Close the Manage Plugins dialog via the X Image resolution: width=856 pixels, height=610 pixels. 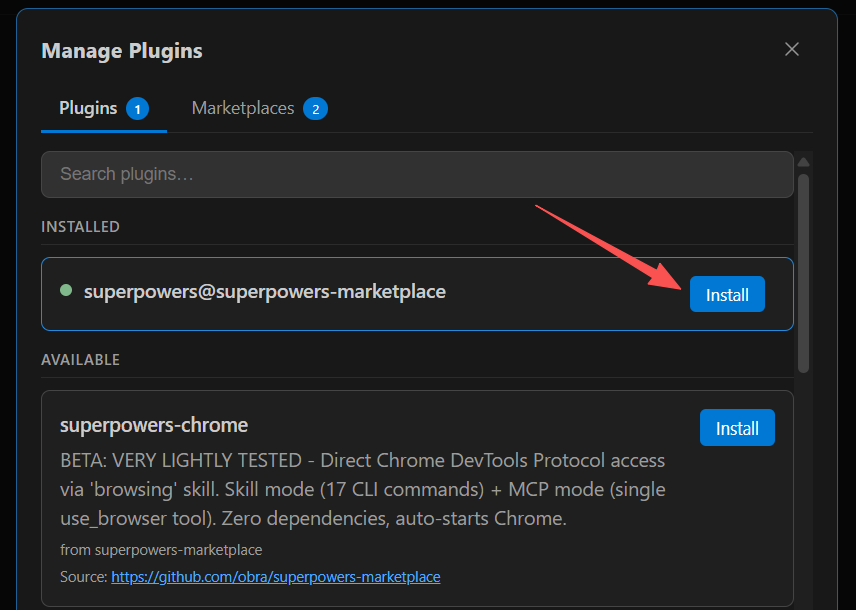click(x=791, y=48)
